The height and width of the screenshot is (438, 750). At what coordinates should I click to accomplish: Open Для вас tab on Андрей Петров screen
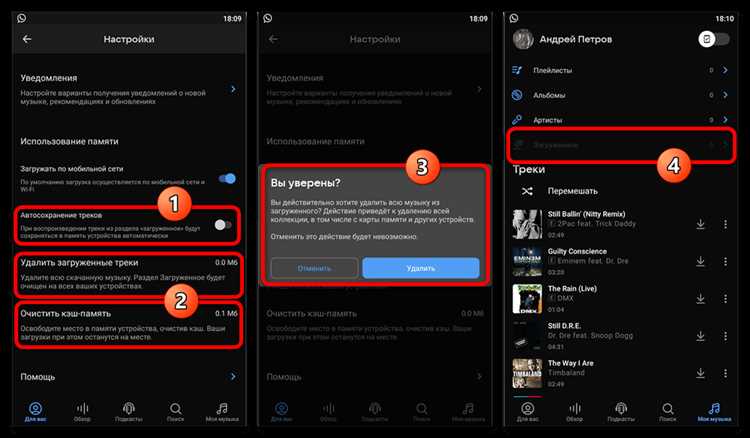click(x=528, y=412)
